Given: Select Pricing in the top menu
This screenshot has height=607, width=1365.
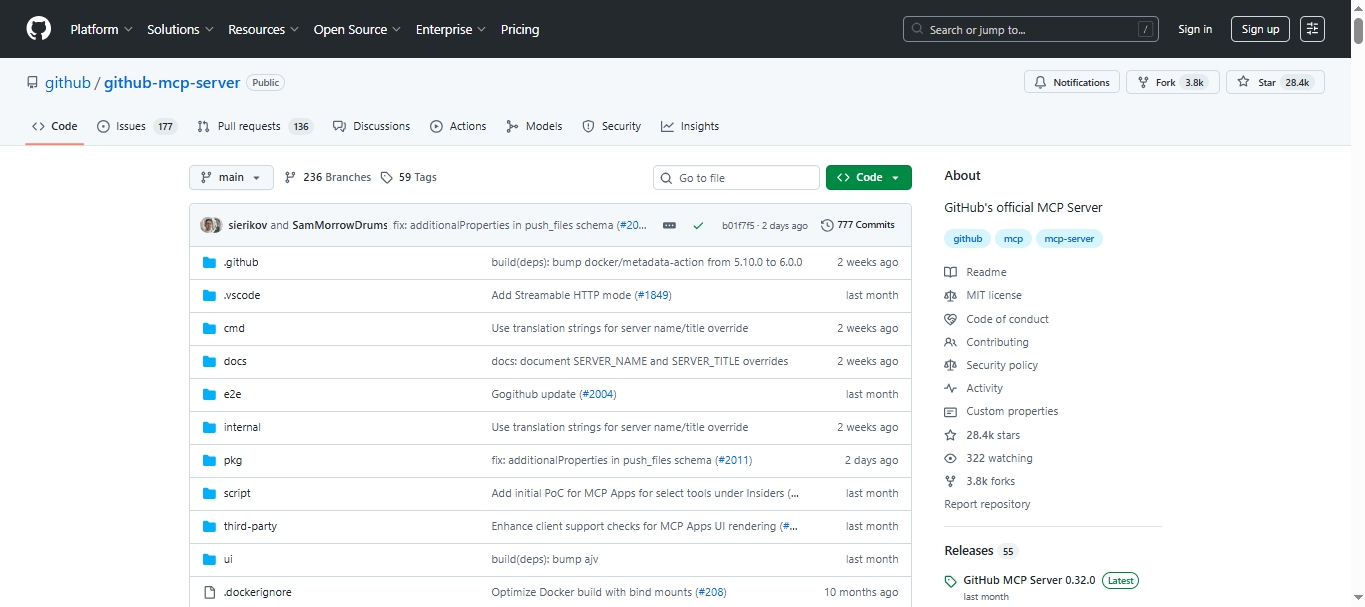Looking at the screenshot, I should pos(519,29).
